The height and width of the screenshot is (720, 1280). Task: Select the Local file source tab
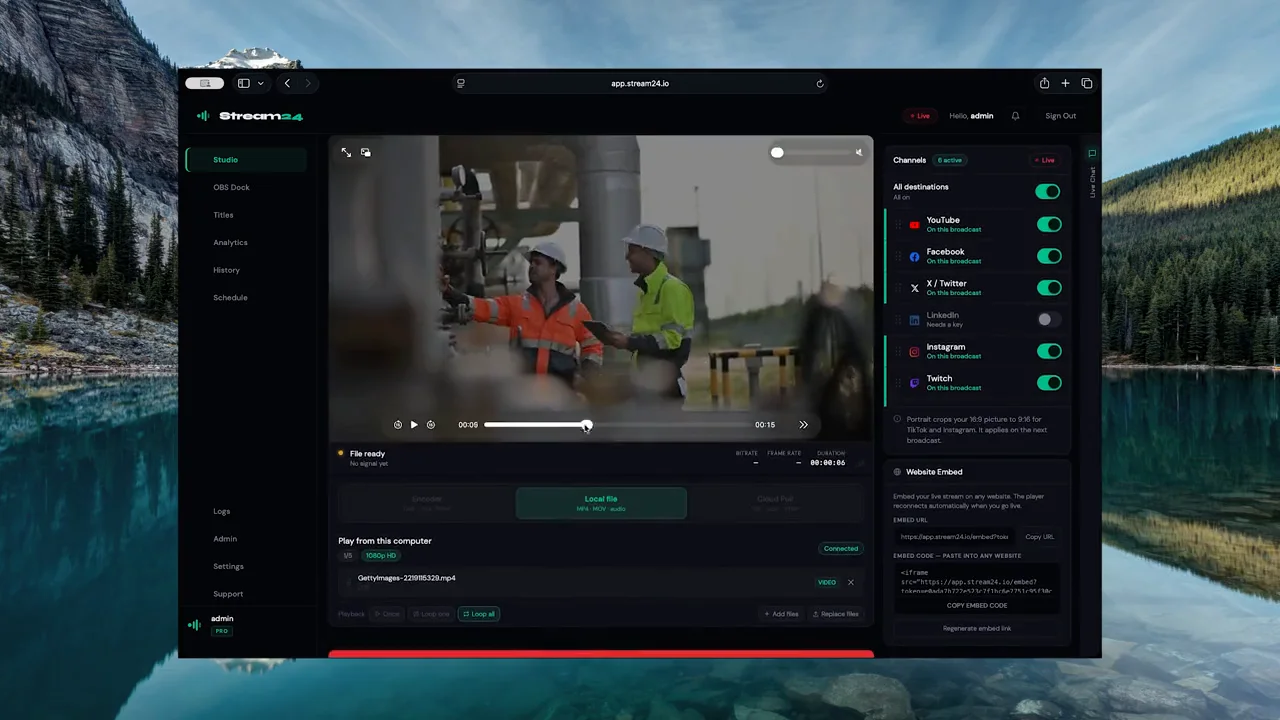[x=601, y=503]
